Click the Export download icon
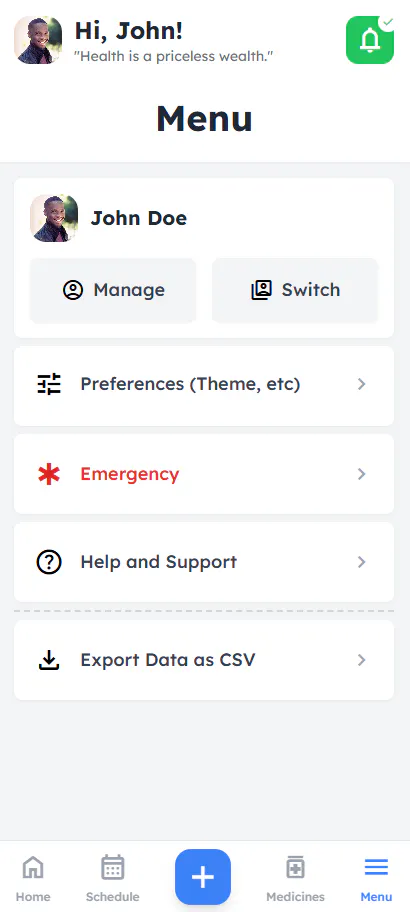The width and height of the screenshot is (410, 912). (x=49, y=660)
